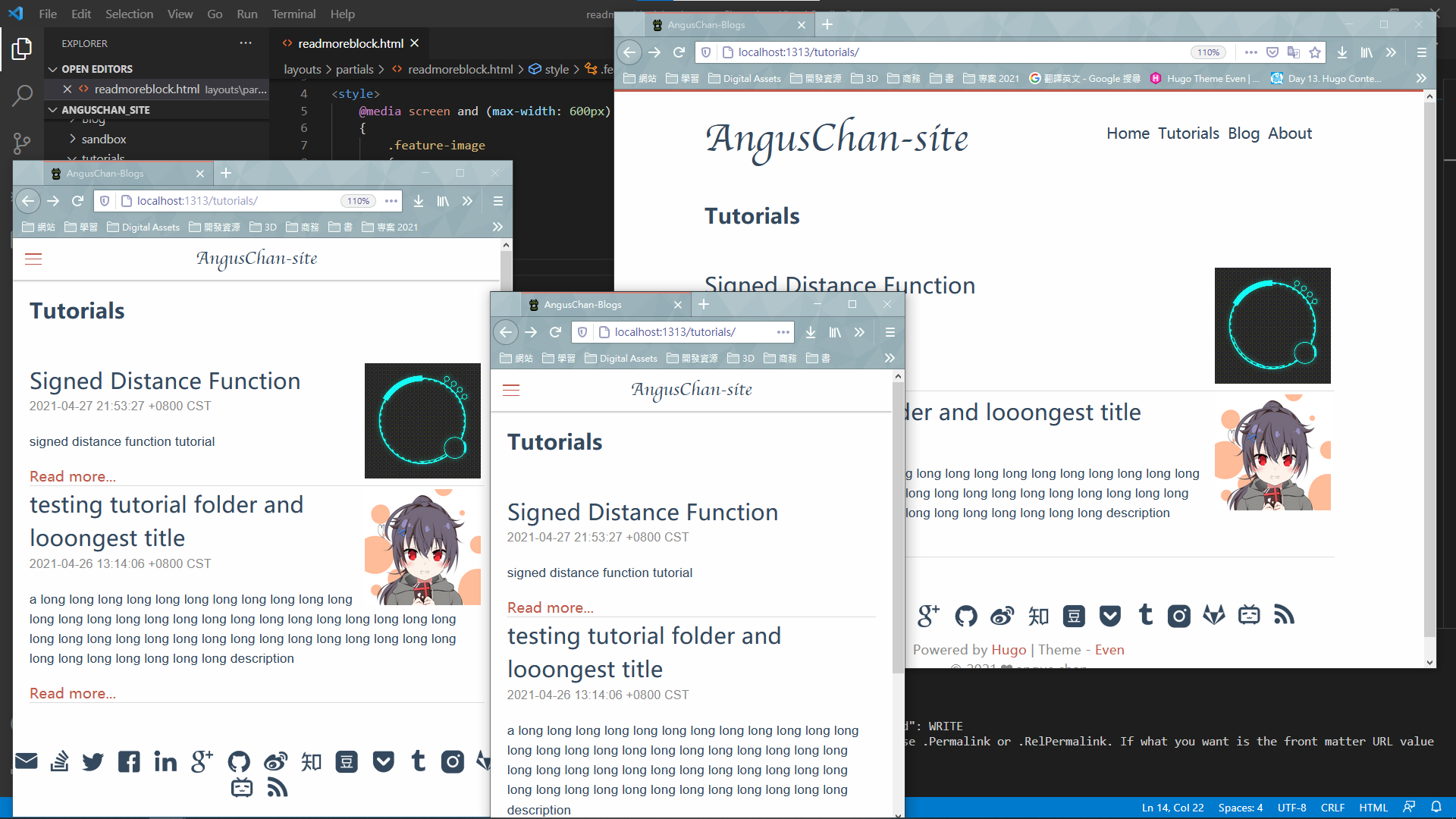
Task: Open LinkedIn icon in left window footer
Action: pyautogui.click(x=165, y=761)
